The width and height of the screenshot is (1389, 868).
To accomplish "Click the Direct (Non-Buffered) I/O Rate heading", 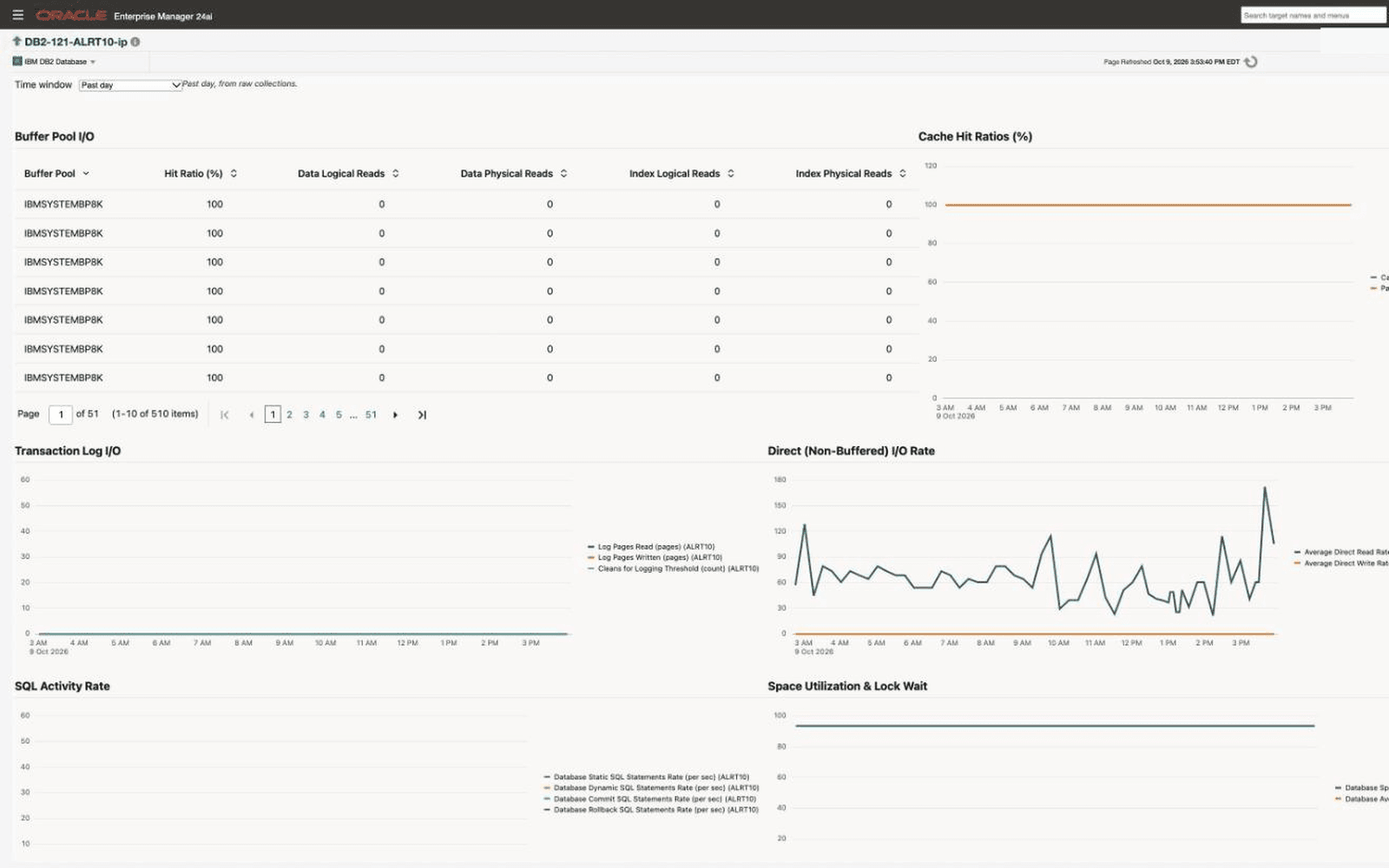I will tap(851, 450).
